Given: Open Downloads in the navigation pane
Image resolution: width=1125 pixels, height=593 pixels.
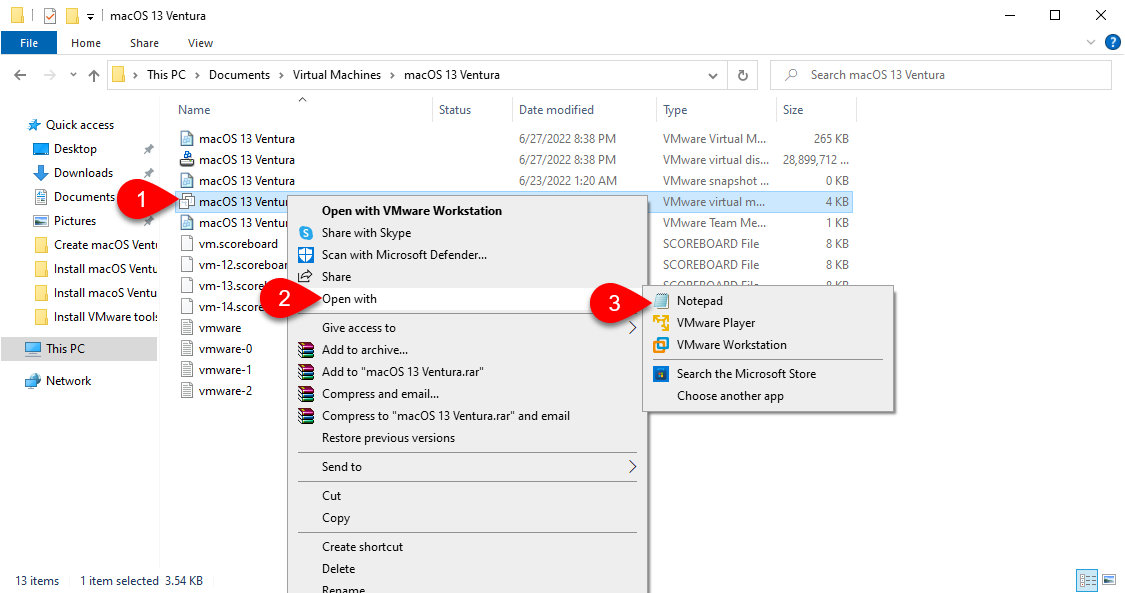Looking at the screenshot, I should pos(83,173).
